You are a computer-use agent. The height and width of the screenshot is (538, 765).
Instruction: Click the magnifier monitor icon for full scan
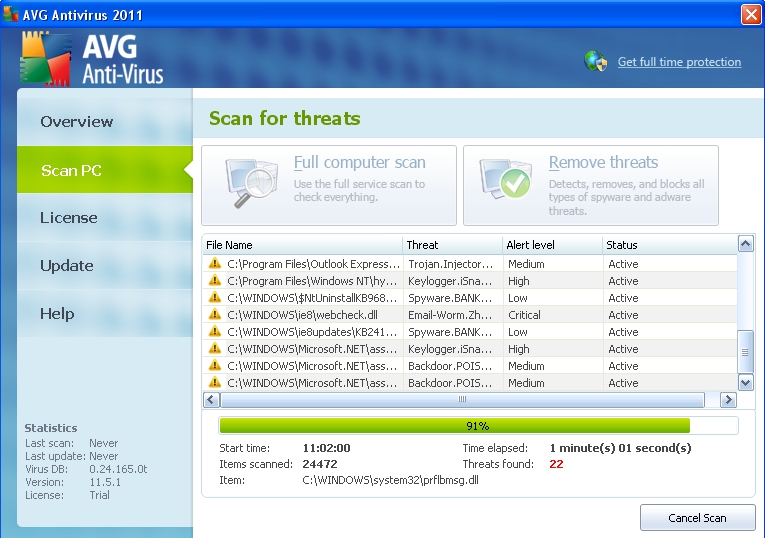251,183
